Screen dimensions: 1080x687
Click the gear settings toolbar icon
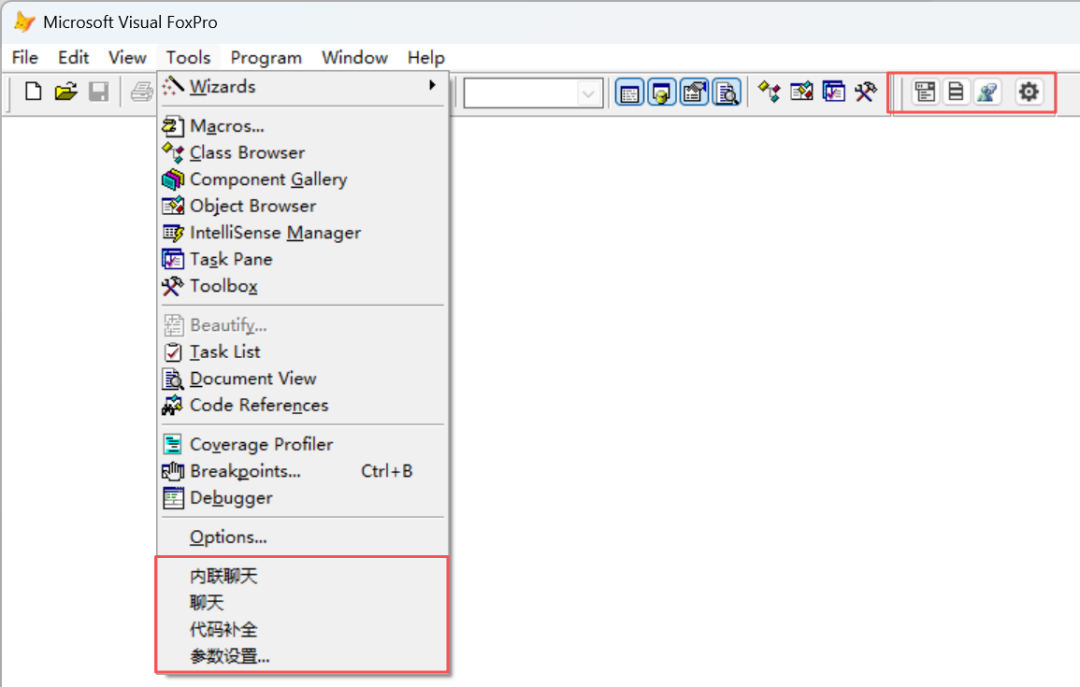click(x=1028, y=92)
